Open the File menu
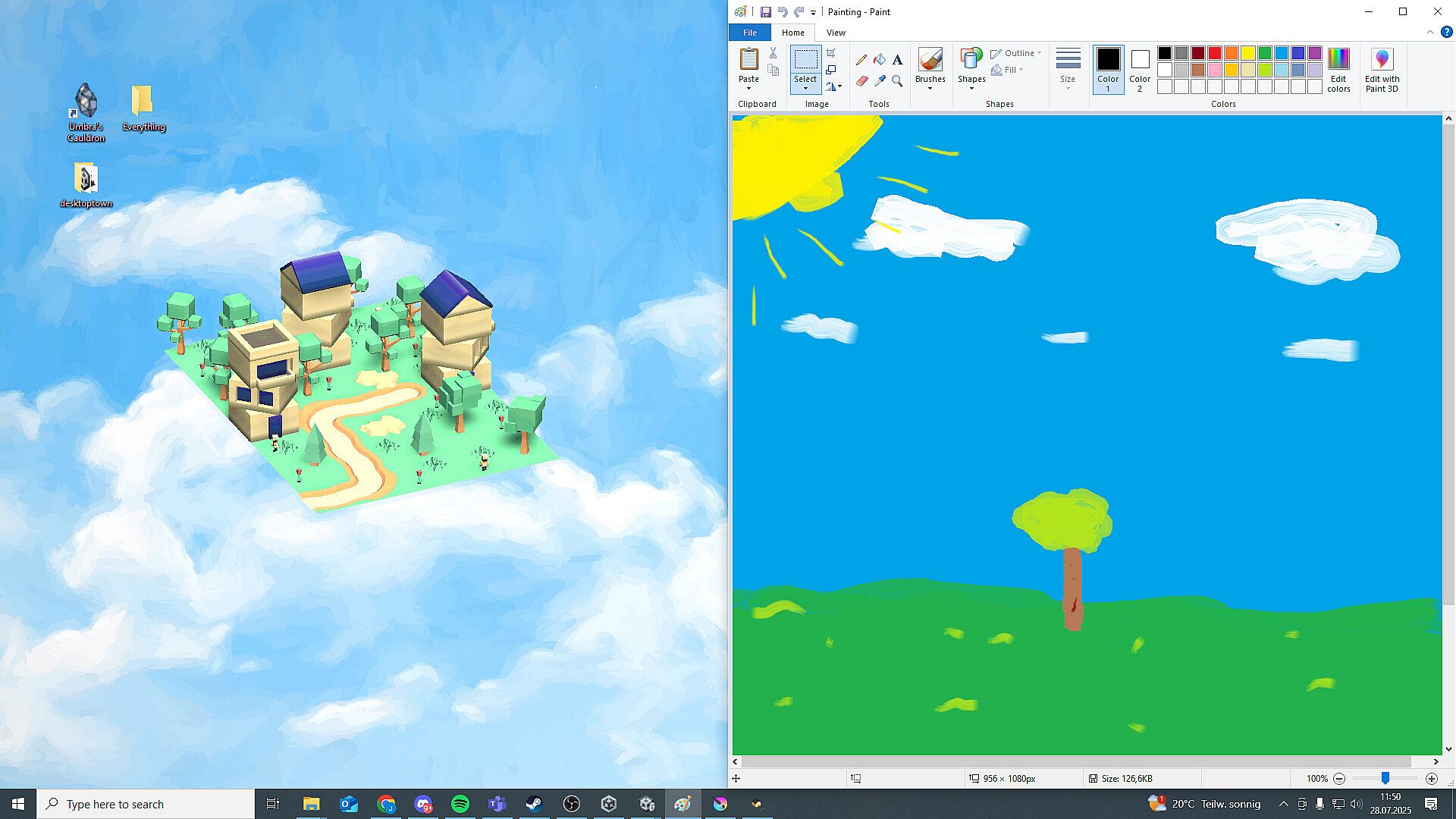Viewport: 1456px width, 819px height. [x=749, y=33]
